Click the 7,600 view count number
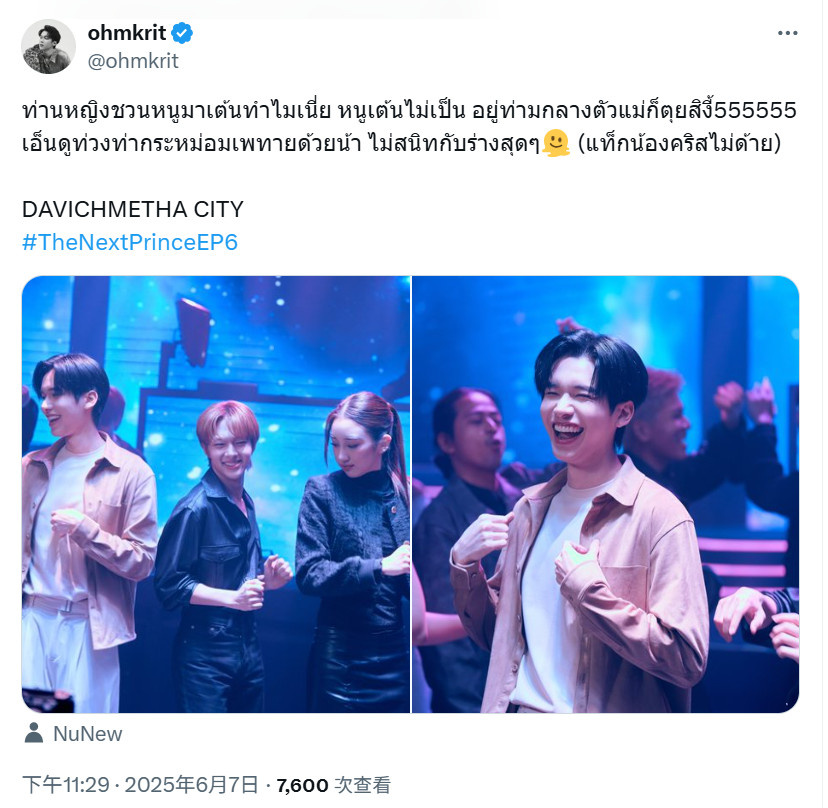 click(x=302, y=785)
